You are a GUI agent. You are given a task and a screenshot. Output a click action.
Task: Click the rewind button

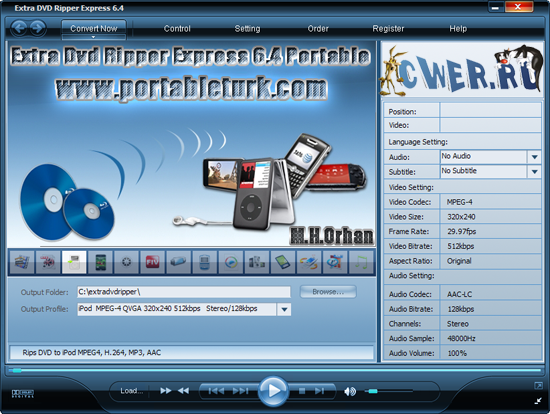coord(183,390)
